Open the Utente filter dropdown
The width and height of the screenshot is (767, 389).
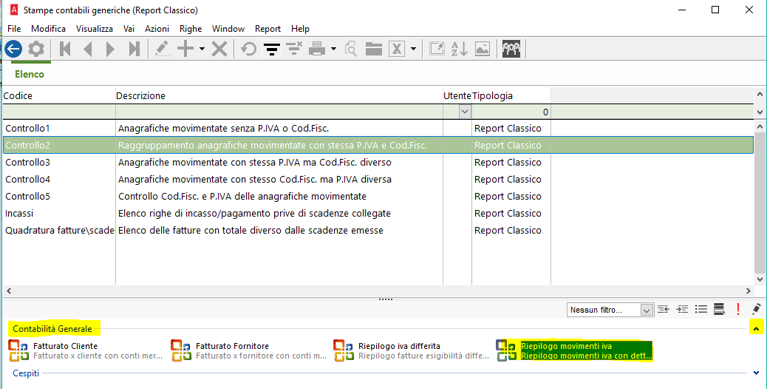465,112
